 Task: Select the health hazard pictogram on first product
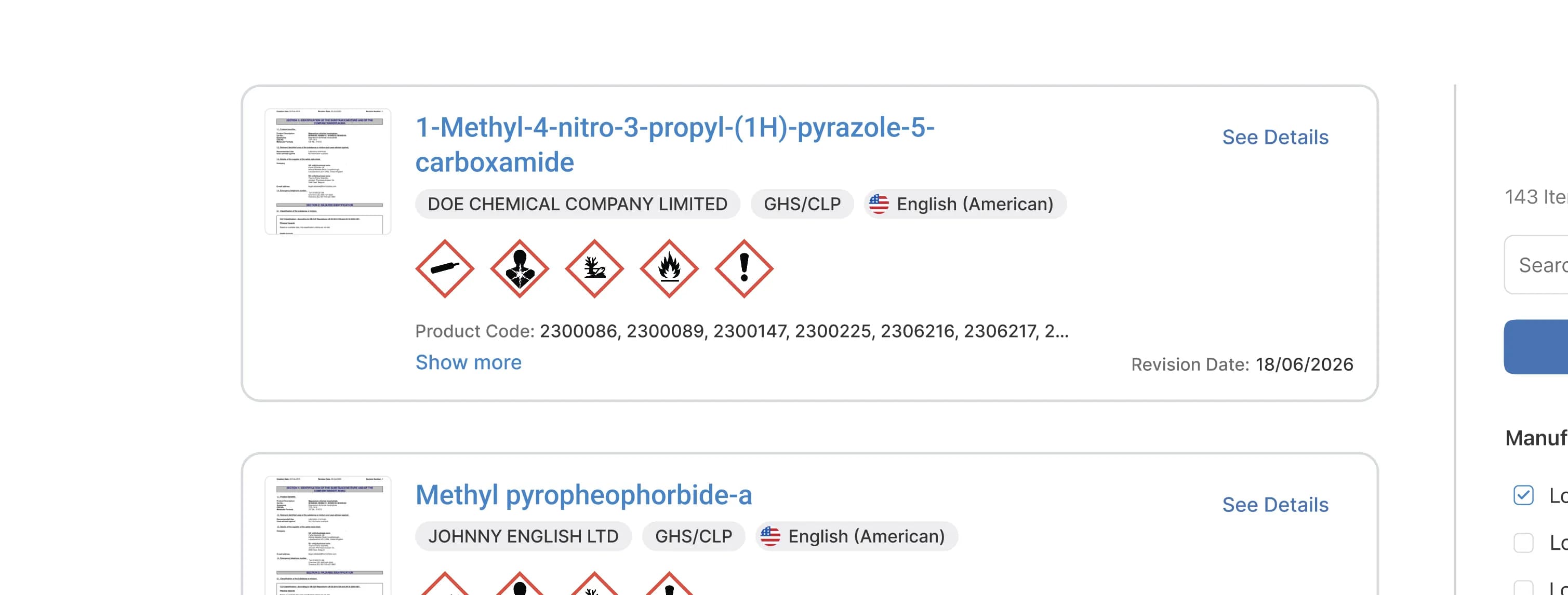[519, 268]
